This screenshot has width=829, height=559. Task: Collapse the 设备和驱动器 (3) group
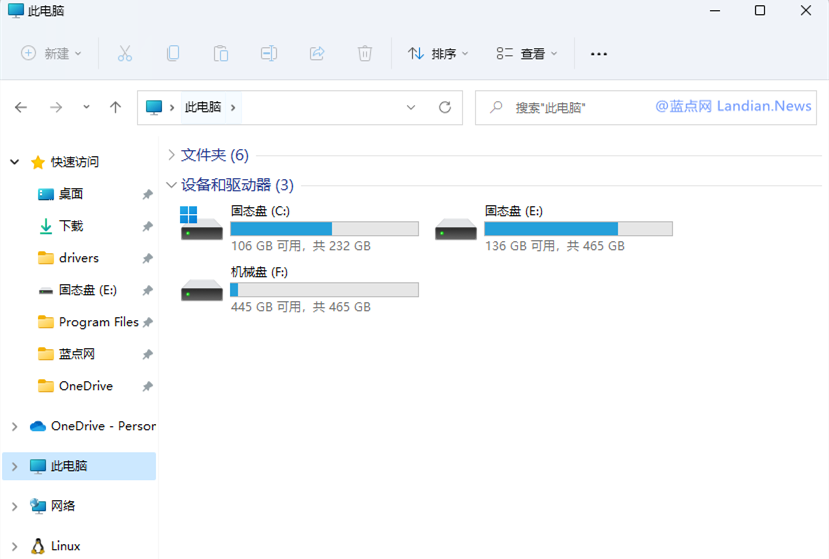coord(172,185)
